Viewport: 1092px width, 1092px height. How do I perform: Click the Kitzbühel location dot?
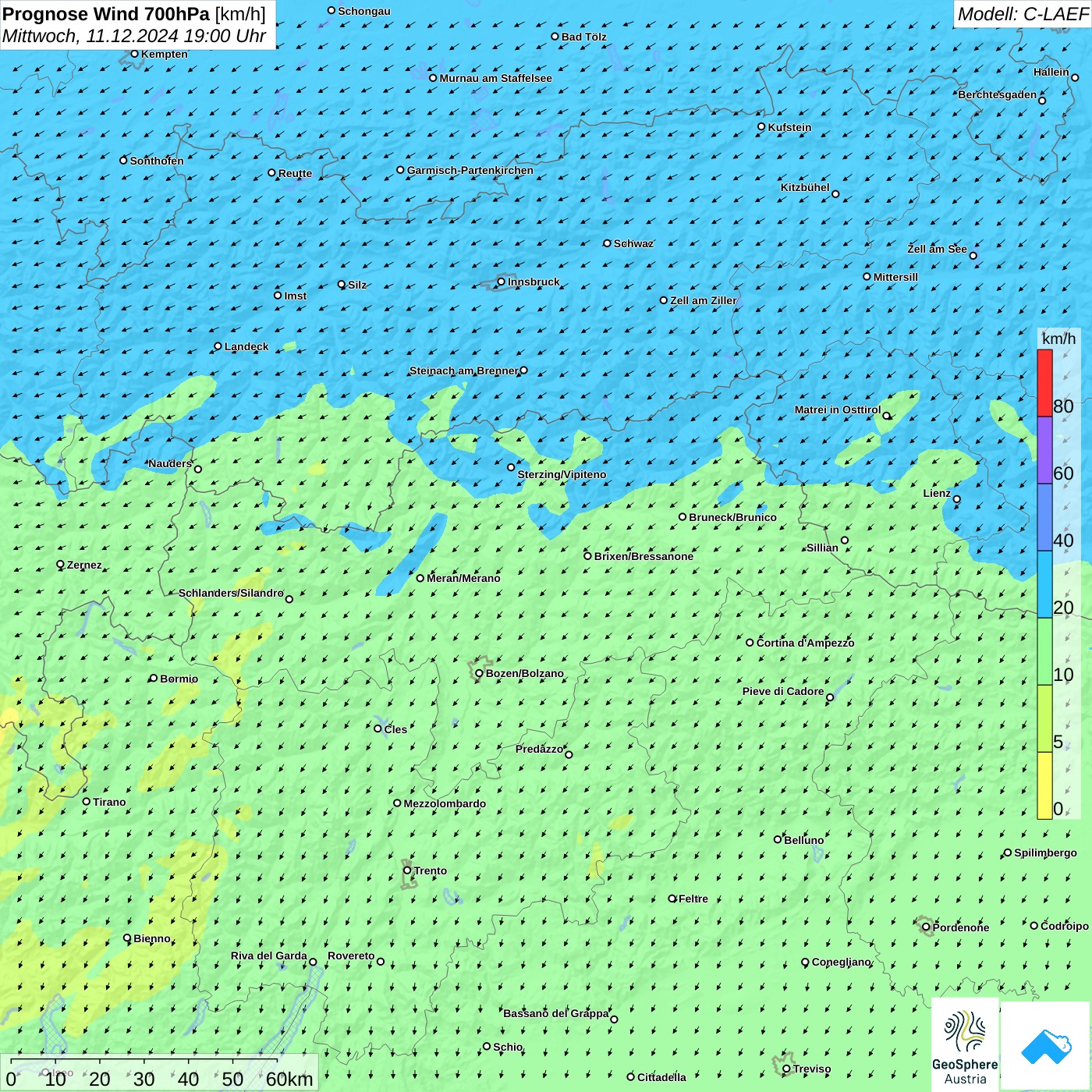tap(835, 194)
